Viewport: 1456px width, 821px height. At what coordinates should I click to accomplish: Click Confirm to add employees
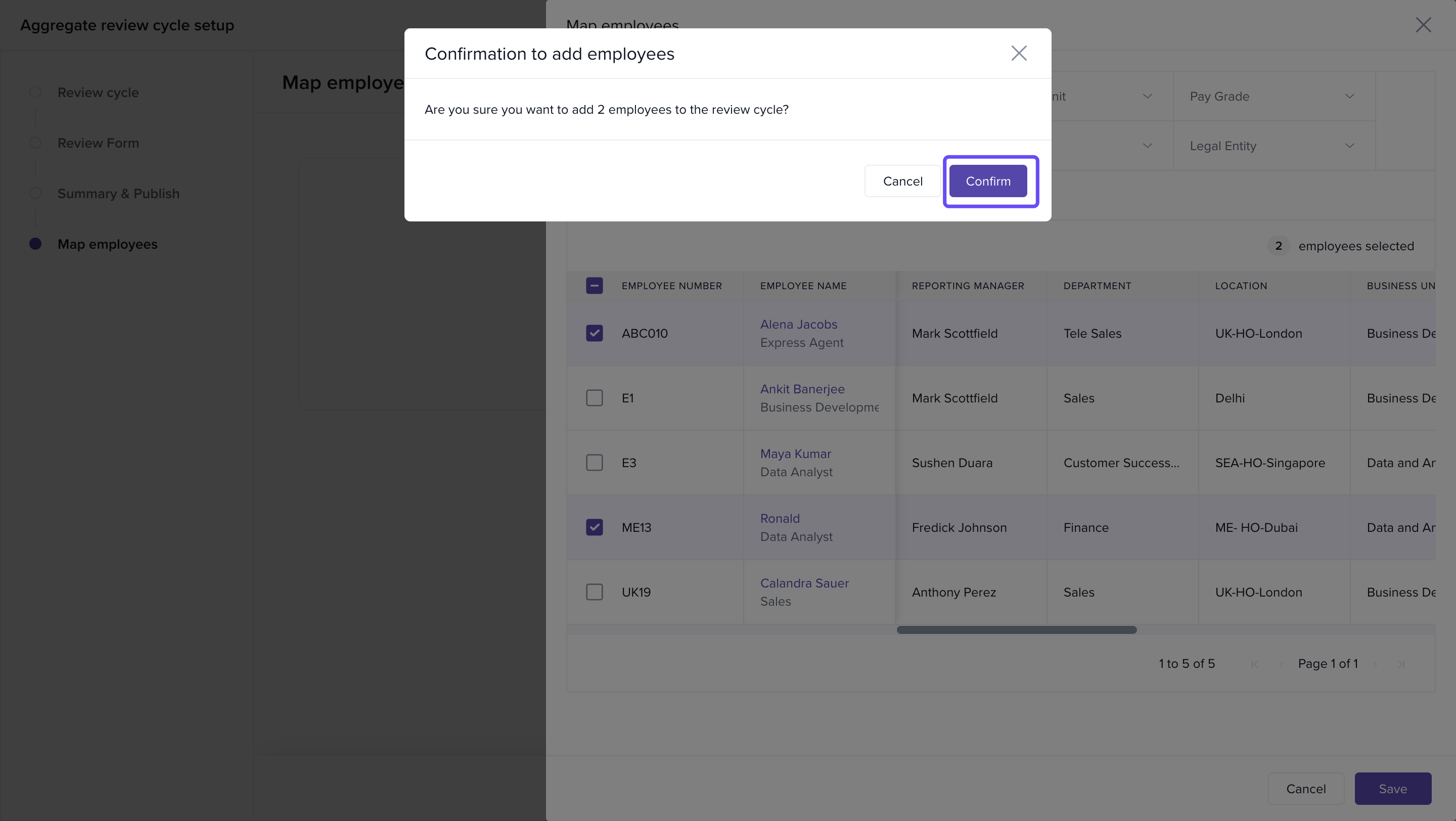(x=987, y=181)
